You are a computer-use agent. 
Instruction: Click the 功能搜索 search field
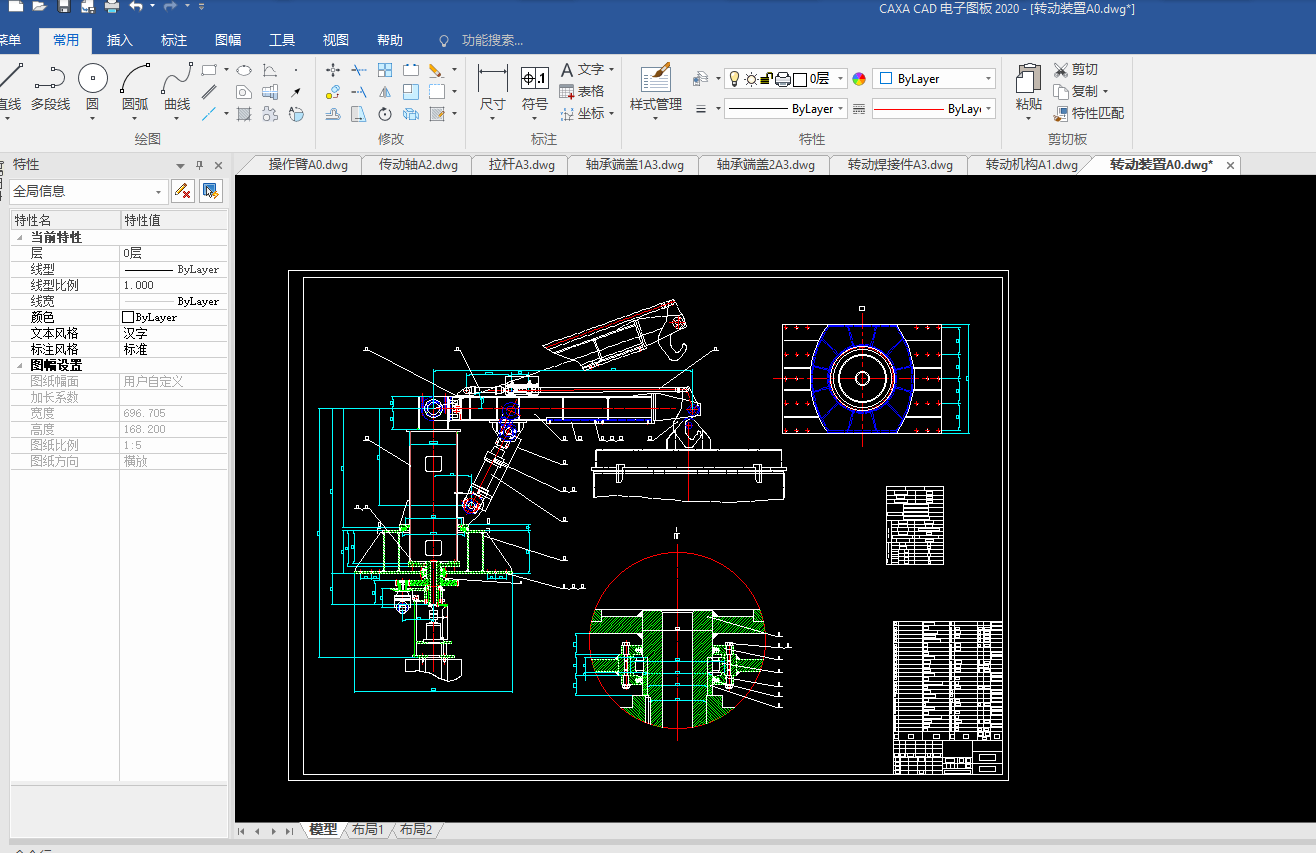click(x=492, y=40)
